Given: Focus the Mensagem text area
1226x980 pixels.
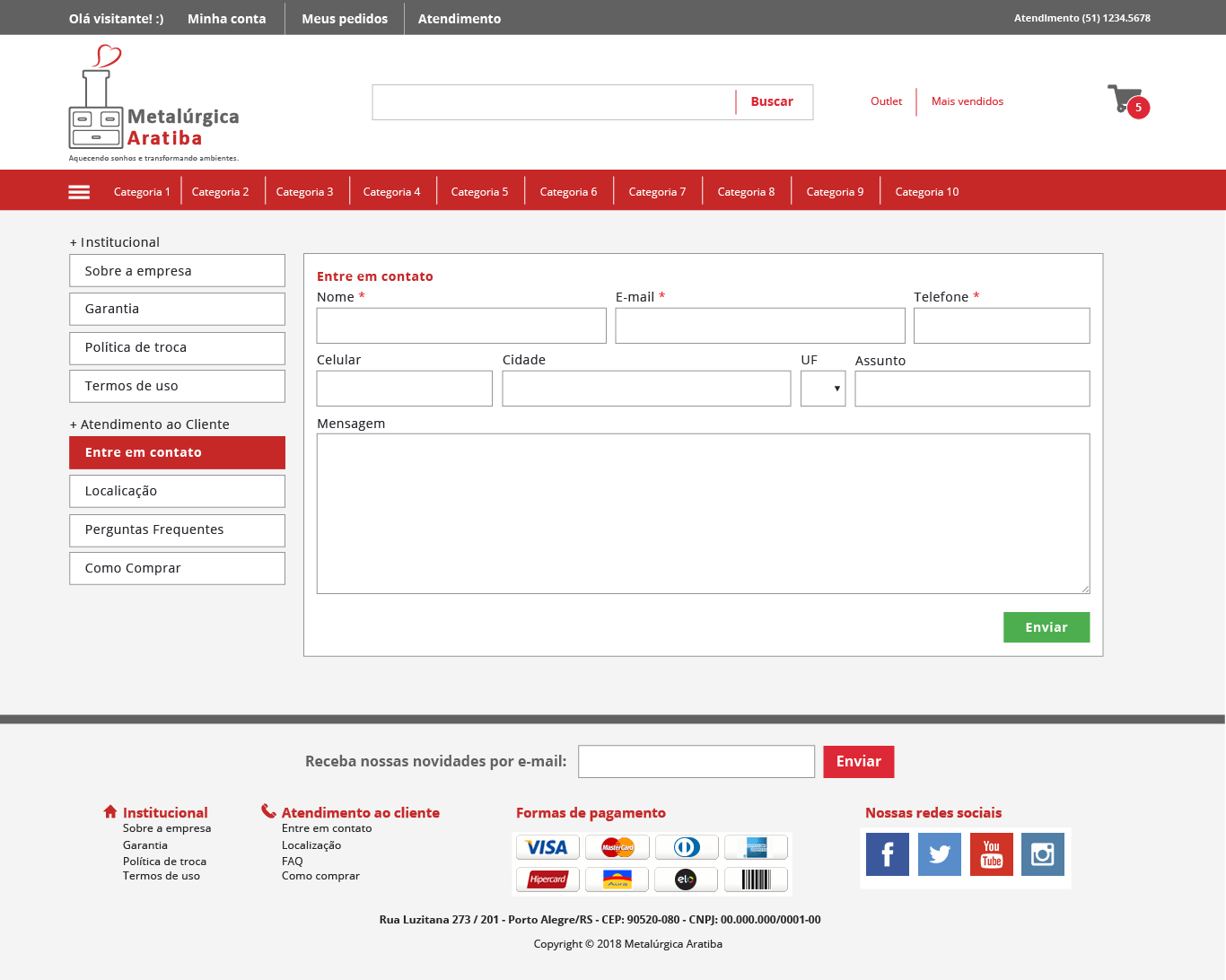Looking at the screenshot, I should 703,513.
